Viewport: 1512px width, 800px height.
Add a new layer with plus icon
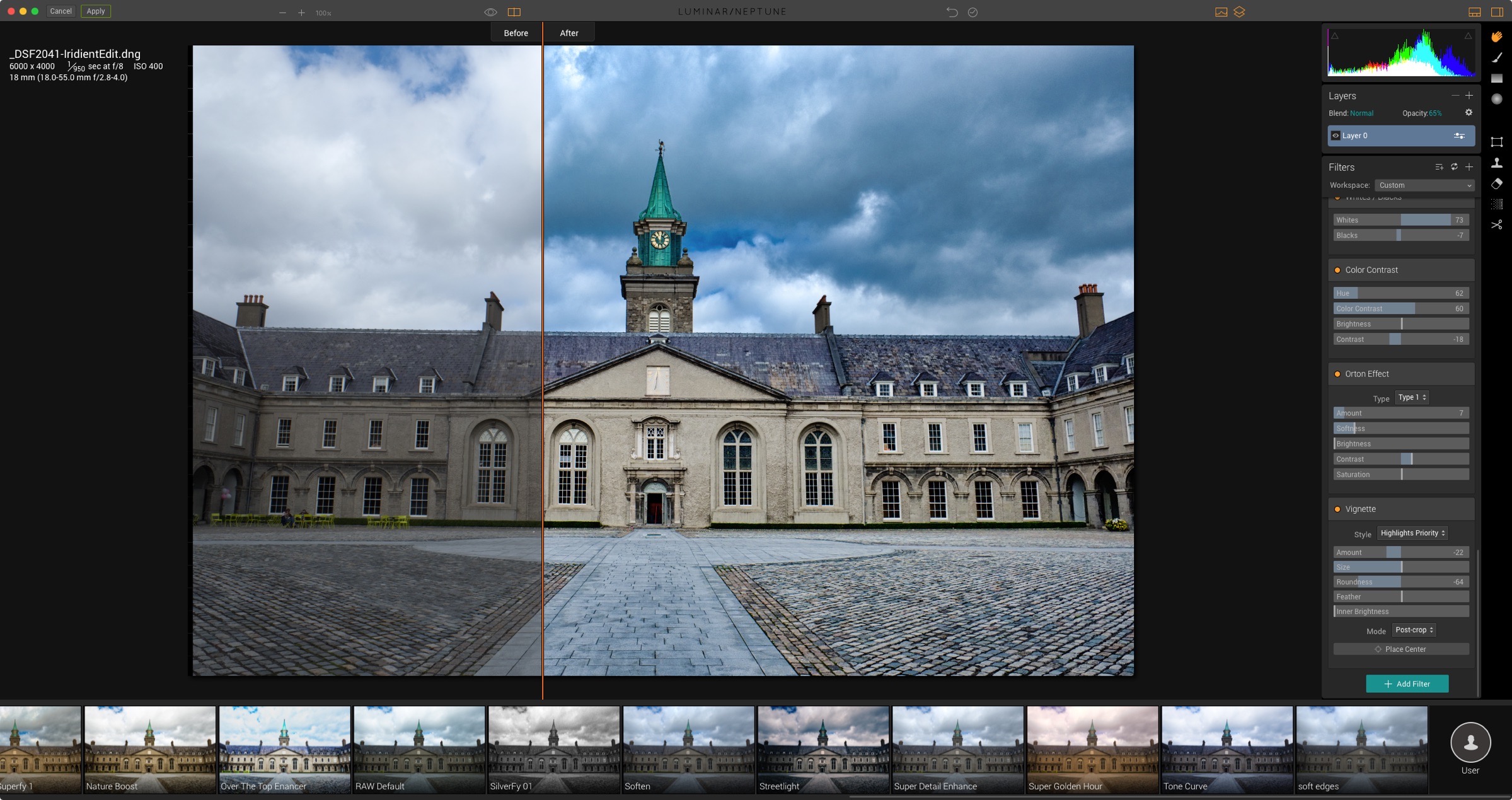(1469, 96)
